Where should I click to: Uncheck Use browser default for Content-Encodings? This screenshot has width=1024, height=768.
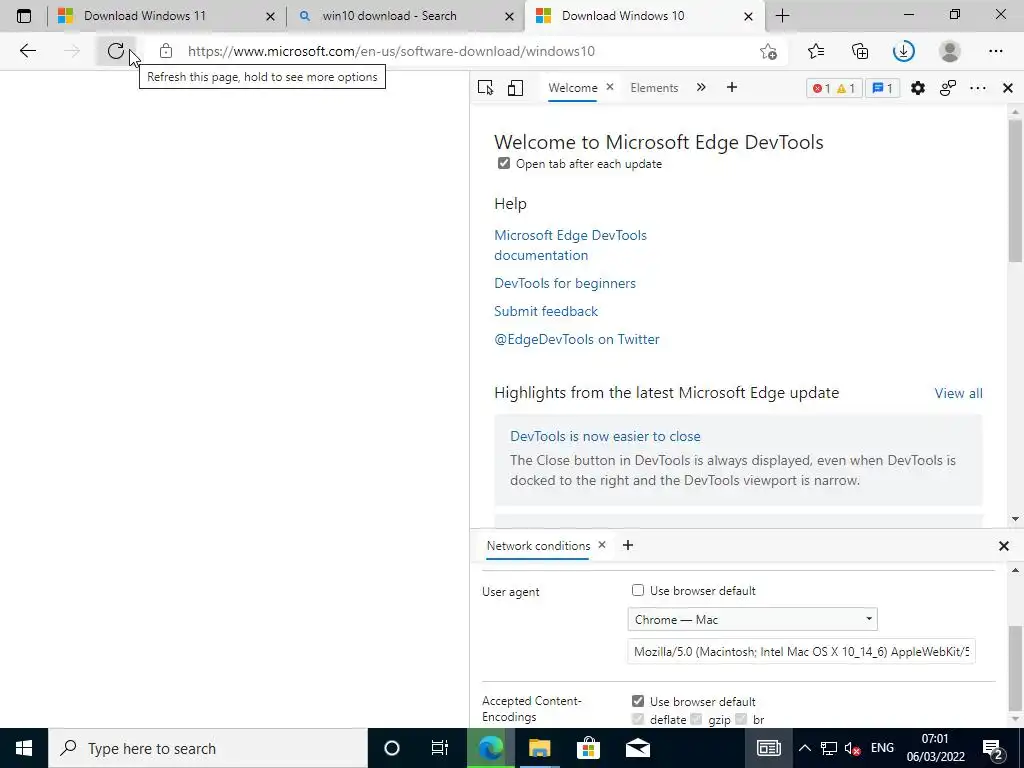coord(637,701)
